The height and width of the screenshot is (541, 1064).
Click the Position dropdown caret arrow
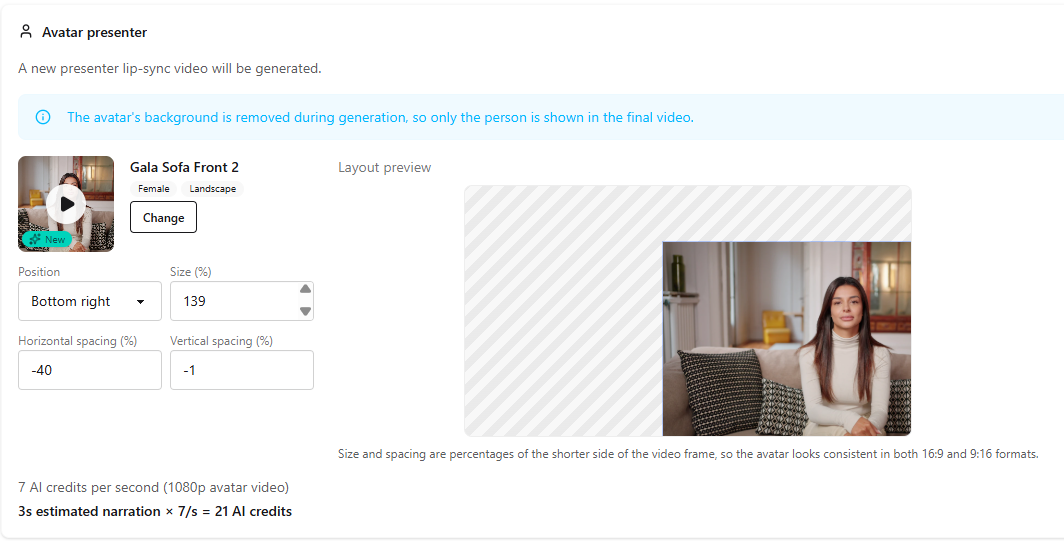point(140,302)
